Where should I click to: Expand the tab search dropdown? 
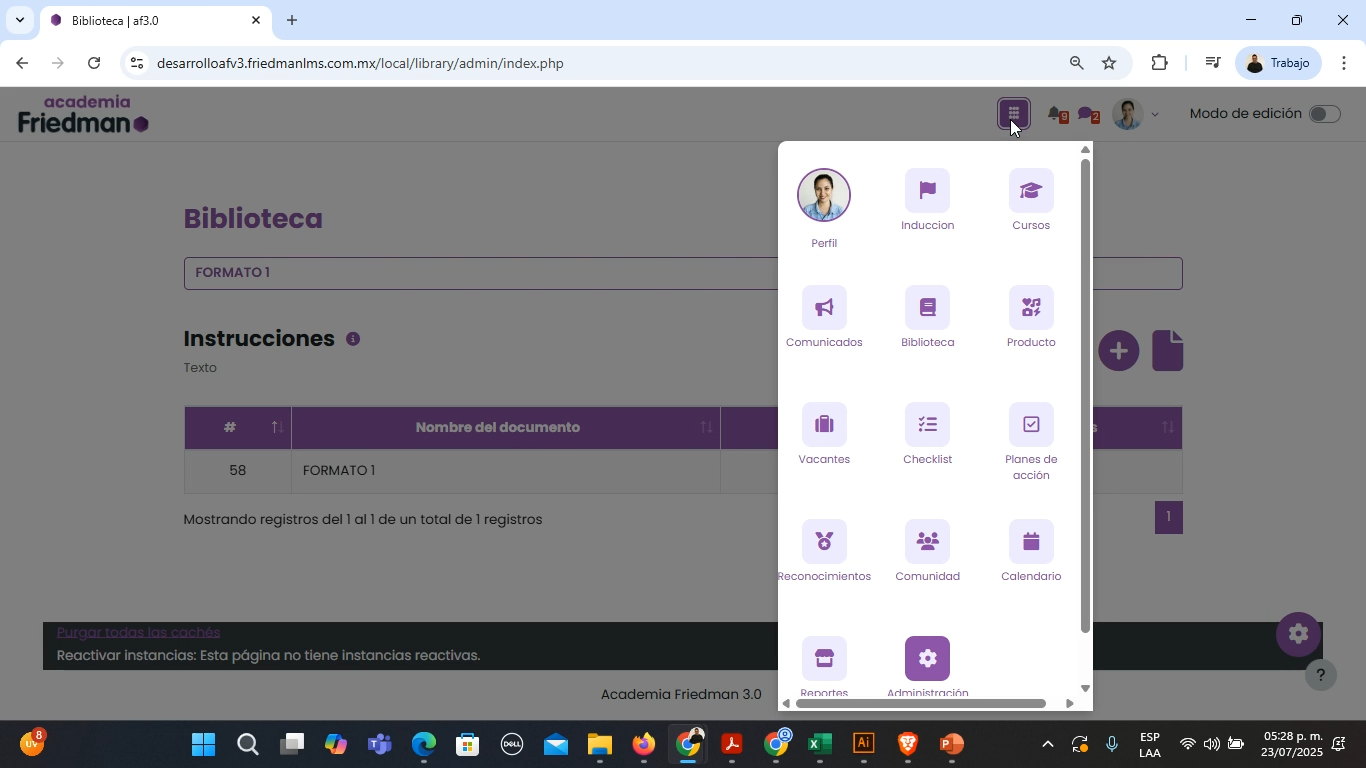(x=19, y=20)
